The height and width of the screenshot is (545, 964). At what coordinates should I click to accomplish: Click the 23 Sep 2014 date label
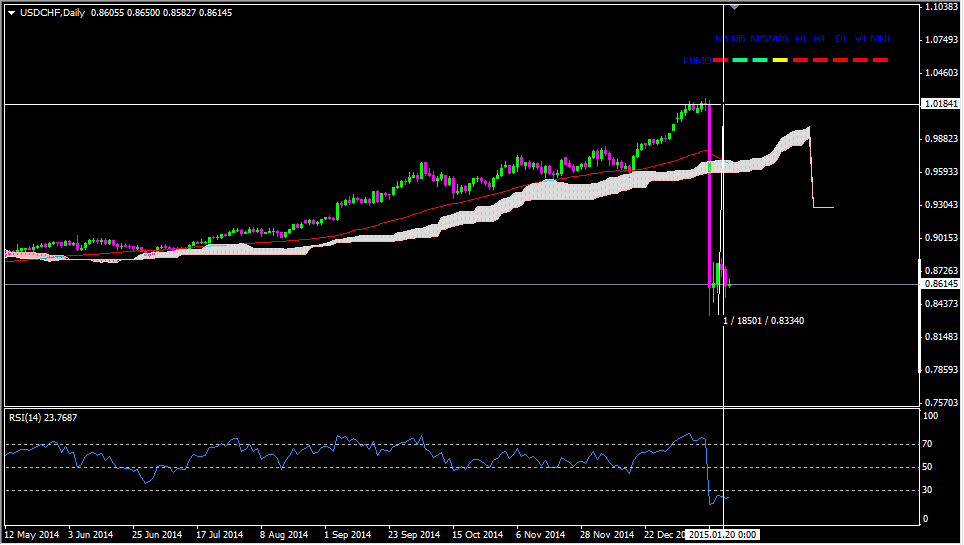coord(414,535)
